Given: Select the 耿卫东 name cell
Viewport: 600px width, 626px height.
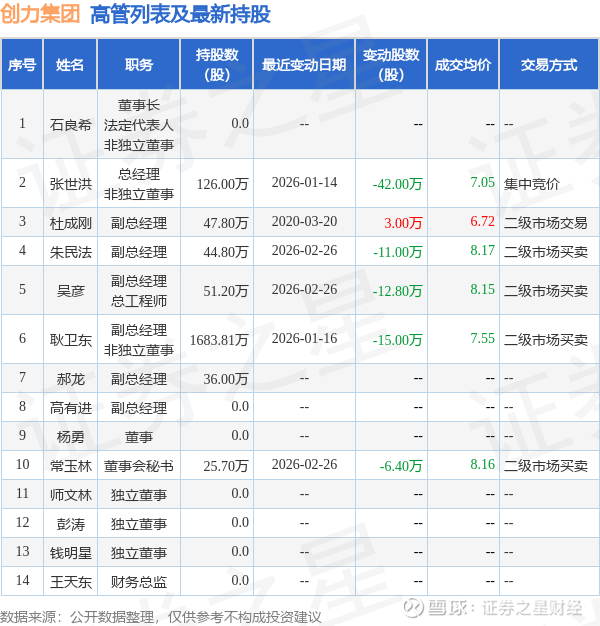Looking at the screenshot, I should pos(70,340).
